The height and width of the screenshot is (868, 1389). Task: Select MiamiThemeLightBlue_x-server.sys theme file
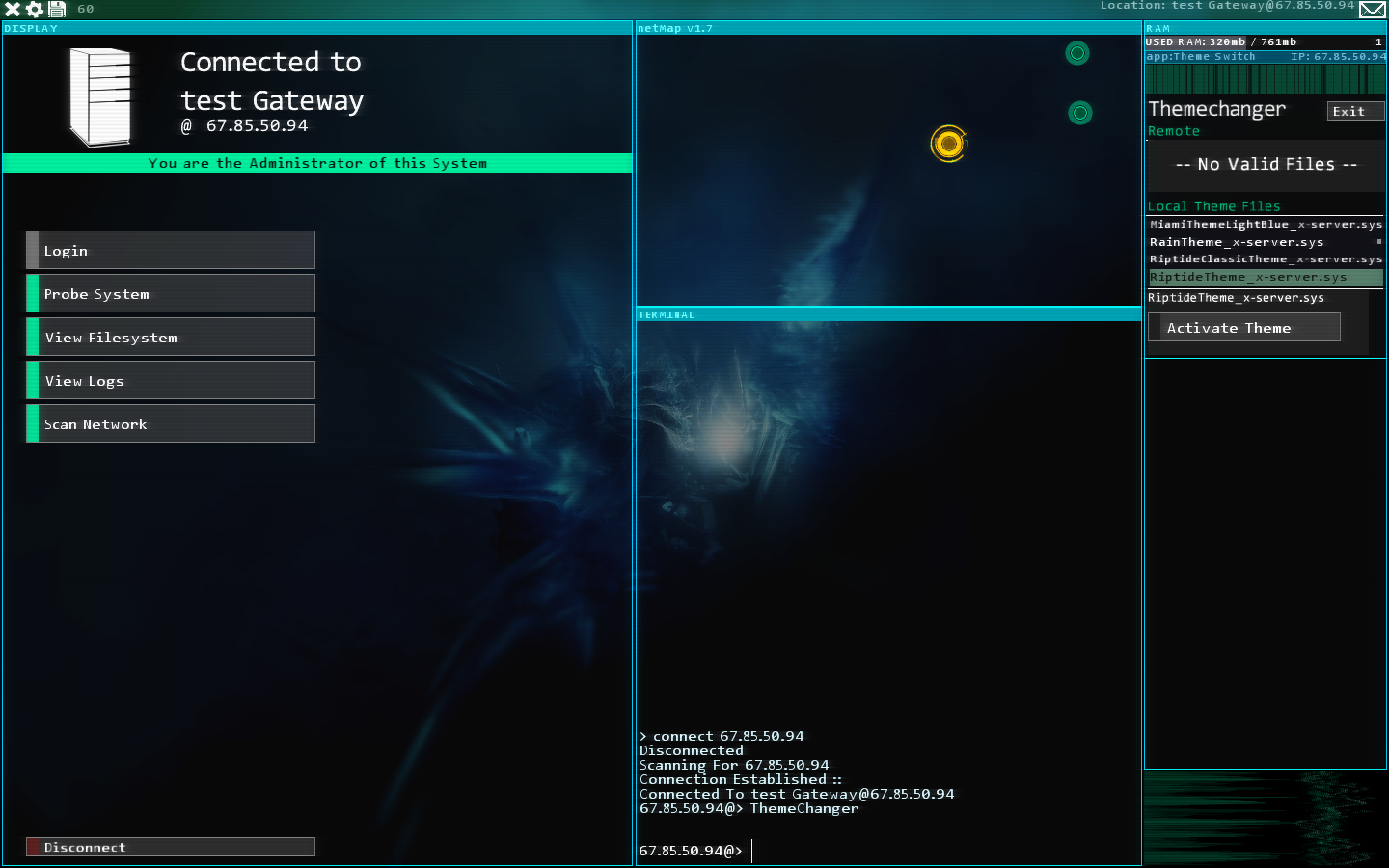tap(1265, 224)
